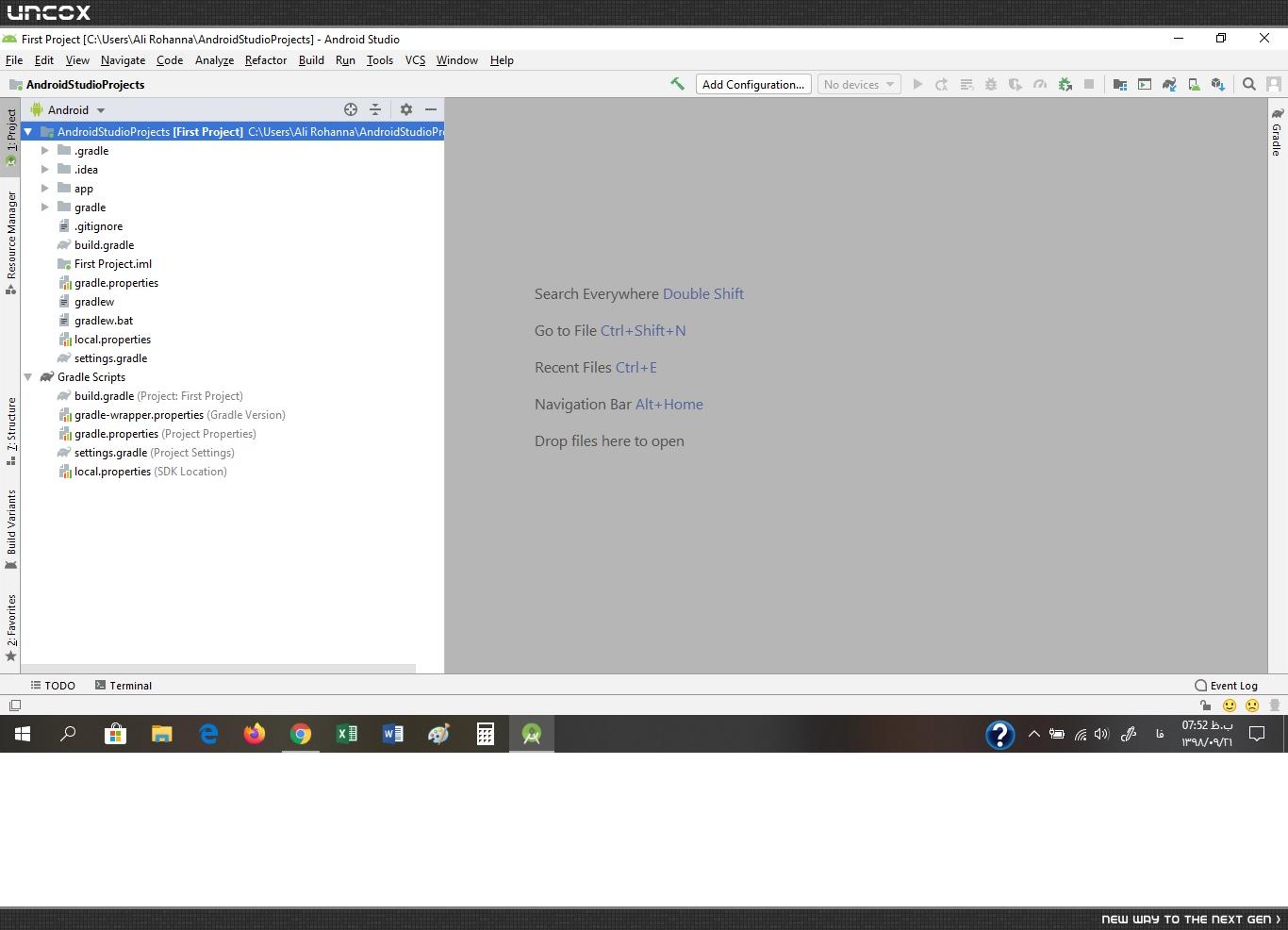Open the Terminal tool window
Image resolution: width=1288 pixels, height=930 pixels.
tap(124, 686)
